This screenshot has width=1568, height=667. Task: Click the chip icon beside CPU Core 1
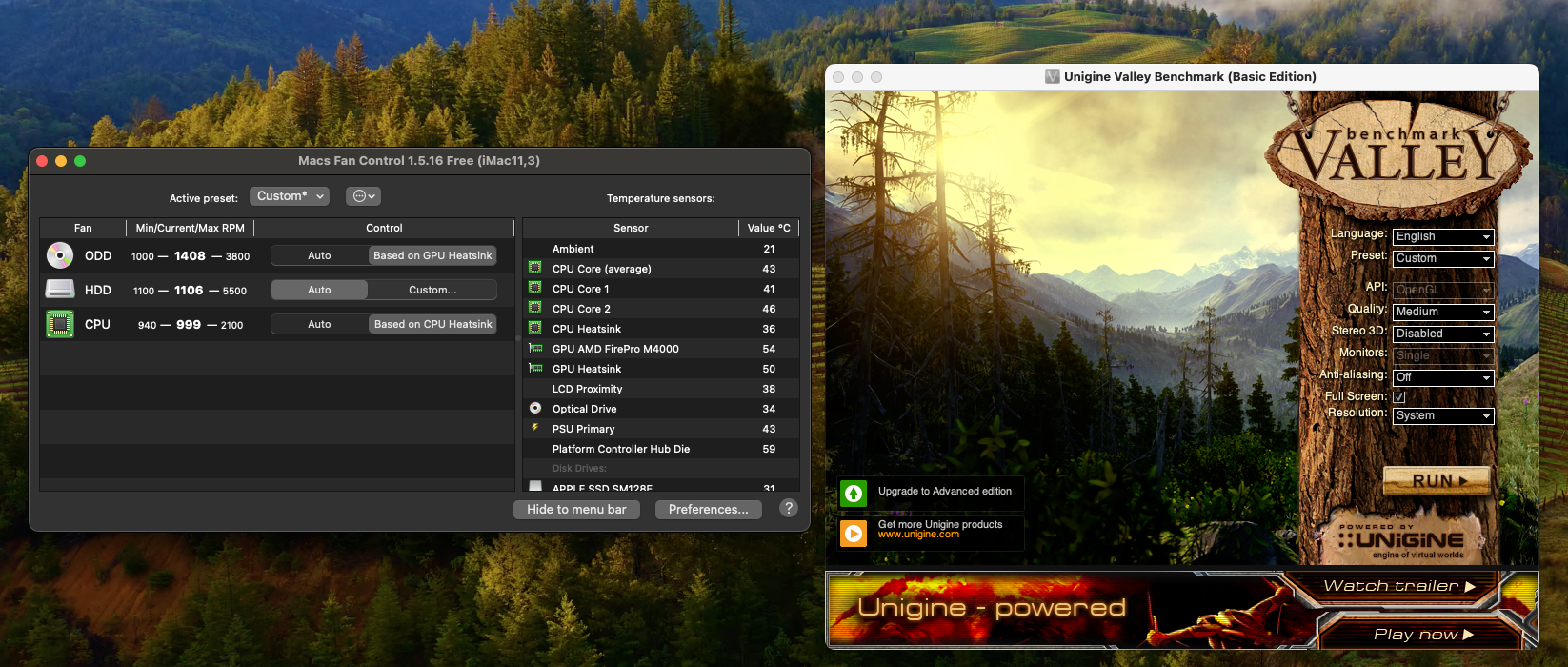[x=535, y=288]
